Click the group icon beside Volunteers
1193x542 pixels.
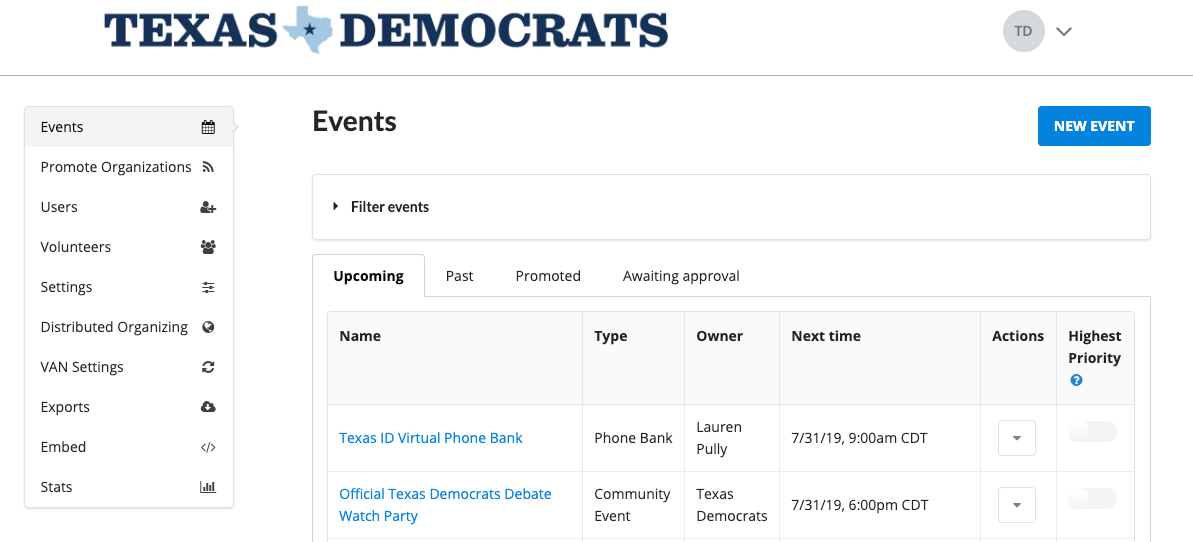click(x=208, y=247)
